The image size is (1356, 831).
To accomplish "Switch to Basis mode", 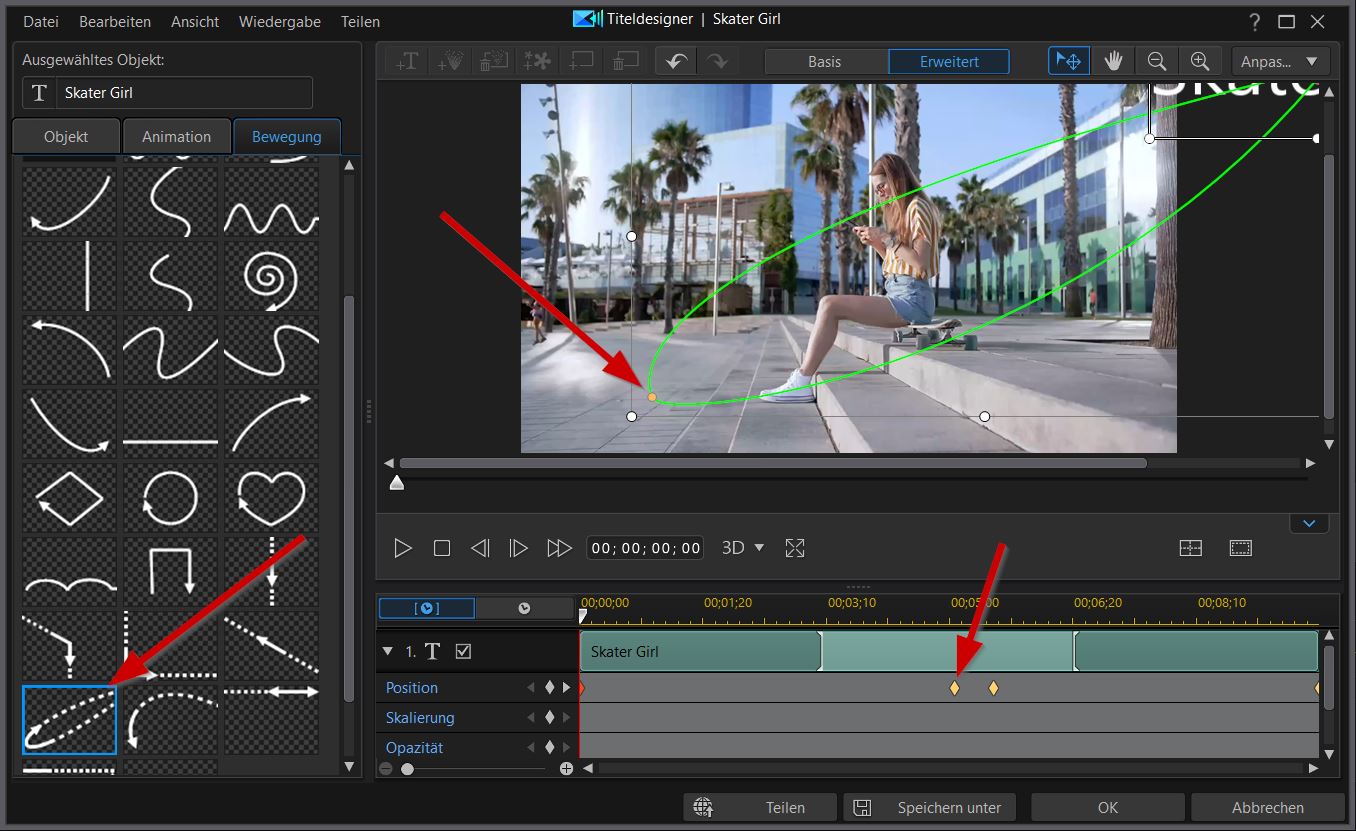I will [x=825, y=61].
